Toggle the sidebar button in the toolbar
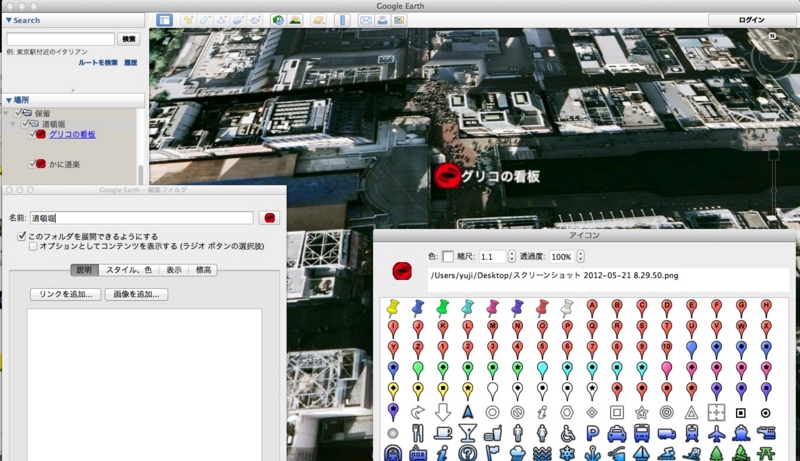 click(x=164, y=20)
